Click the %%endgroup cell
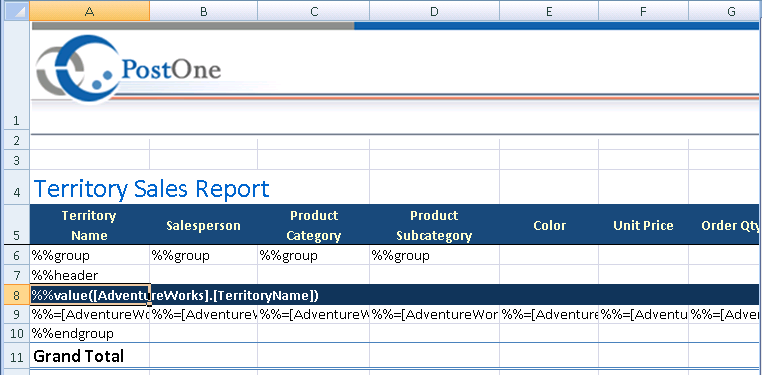Image resolution: width=762 pixels, height=375 pixels. pyautogui.click(x=89, y=334)
